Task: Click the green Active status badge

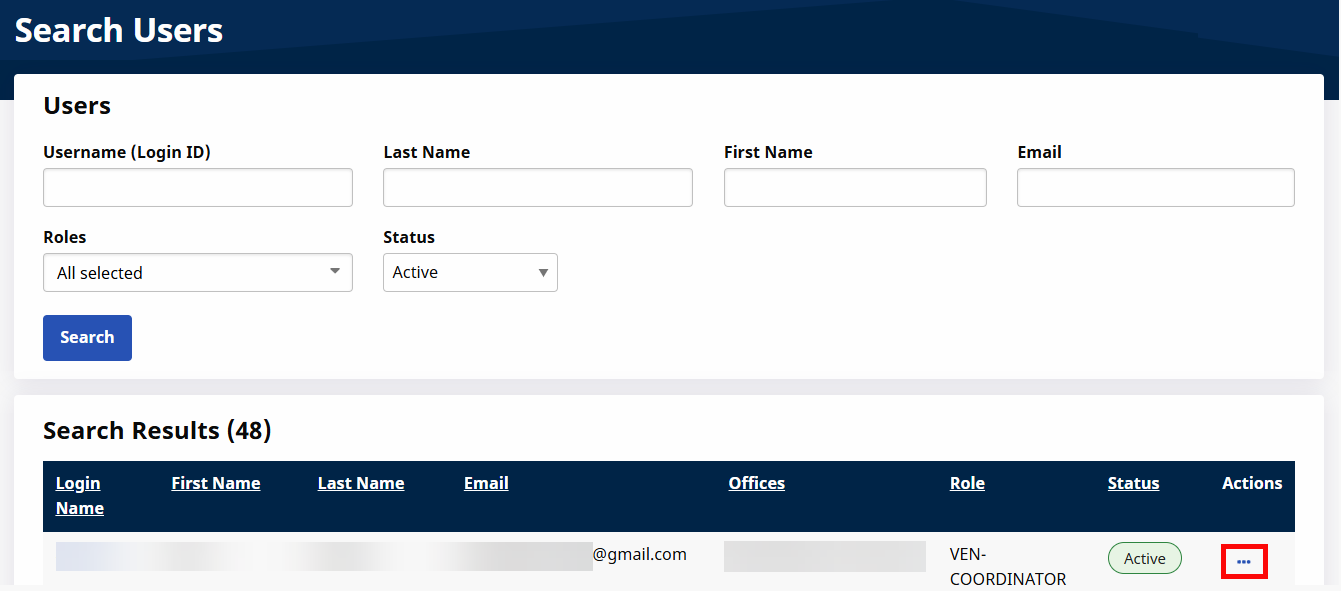Action: [1144, 559]
